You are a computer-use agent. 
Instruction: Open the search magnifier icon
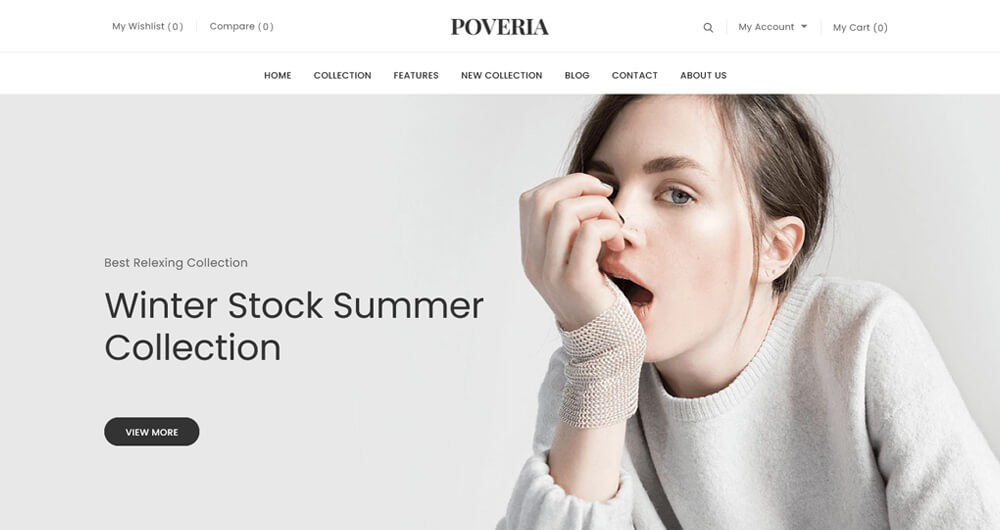708,27
